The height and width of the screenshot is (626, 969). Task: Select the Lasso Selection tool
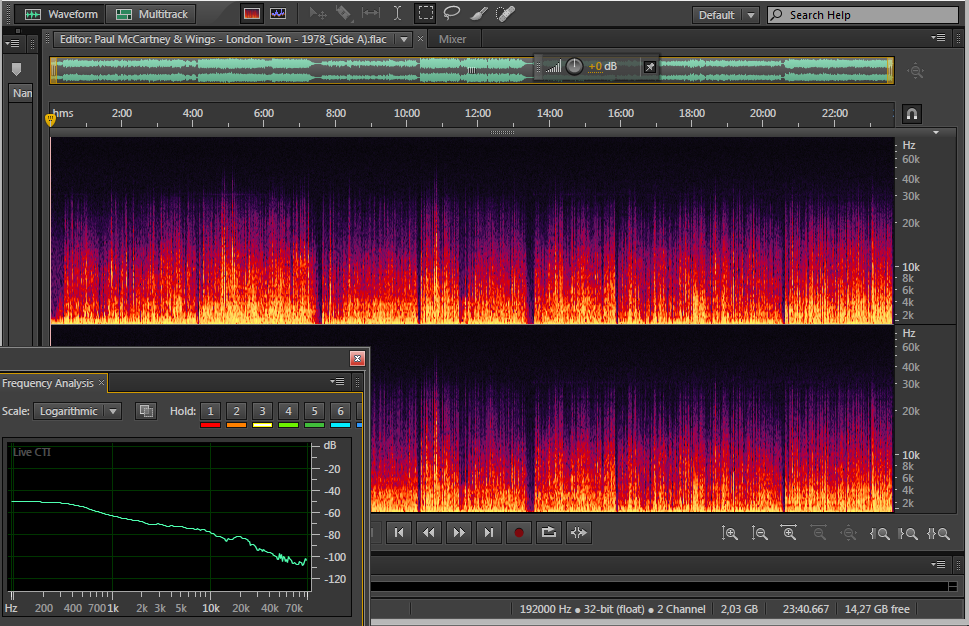point(452,14)
